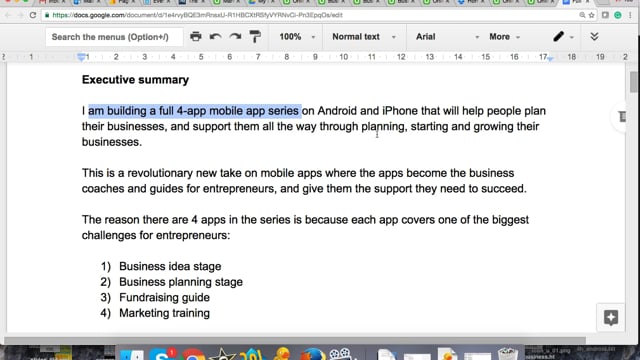
Task: Open the editing mode pencil menu
Action: pyautogui.click(x=563, y=37)
